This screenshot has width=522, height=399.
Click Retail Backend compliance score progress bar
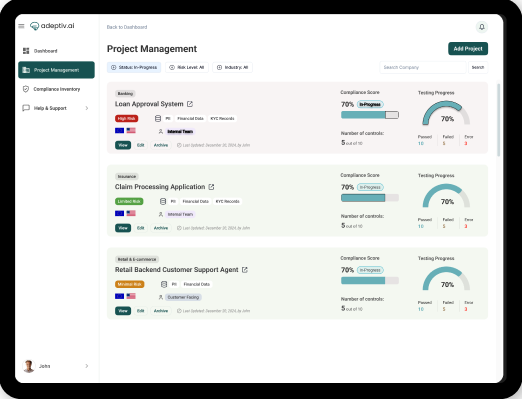[370, 281]
